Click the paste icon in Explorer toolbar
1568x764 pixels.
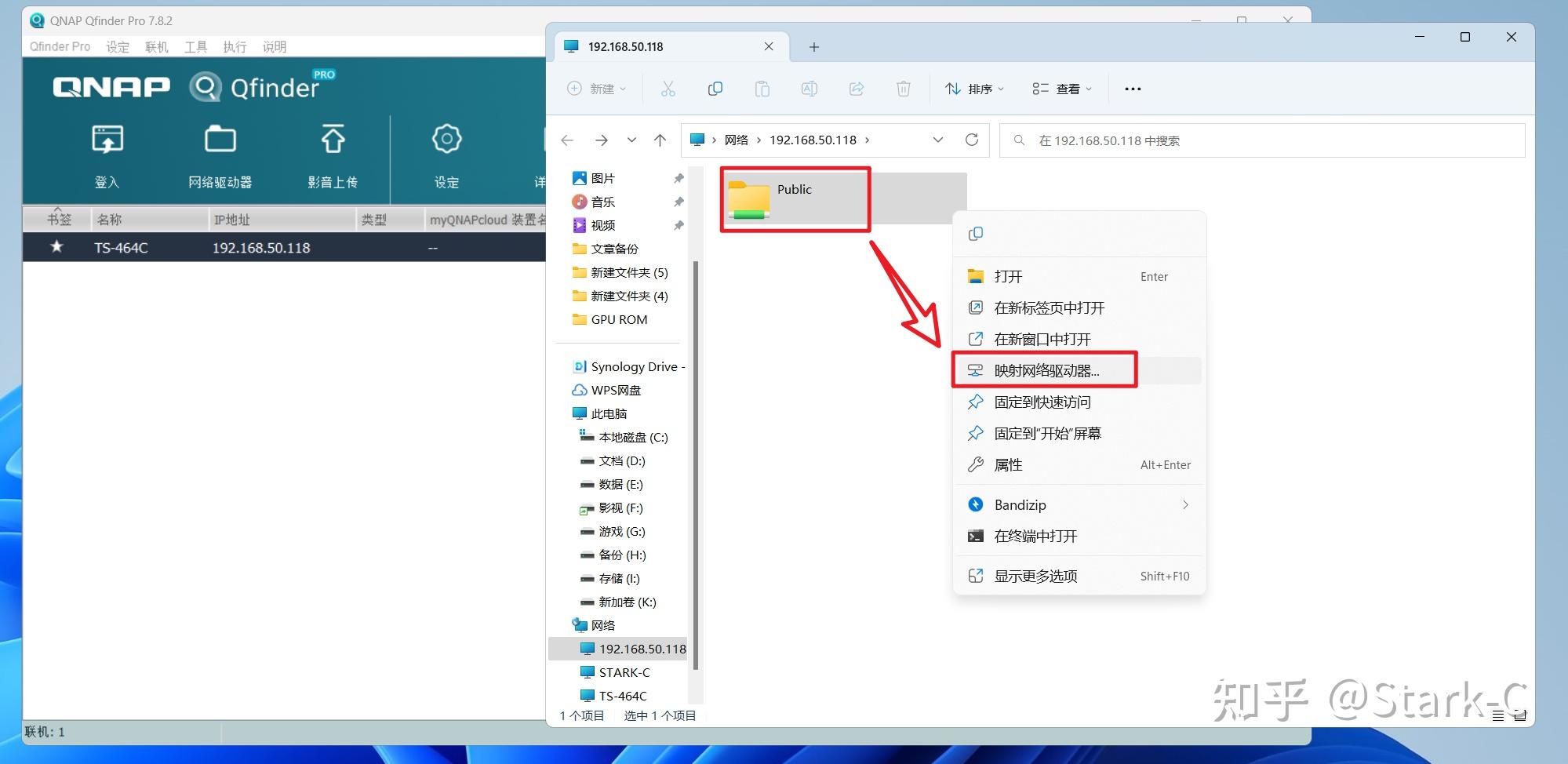pyautogui.click(x=762, y=89)
